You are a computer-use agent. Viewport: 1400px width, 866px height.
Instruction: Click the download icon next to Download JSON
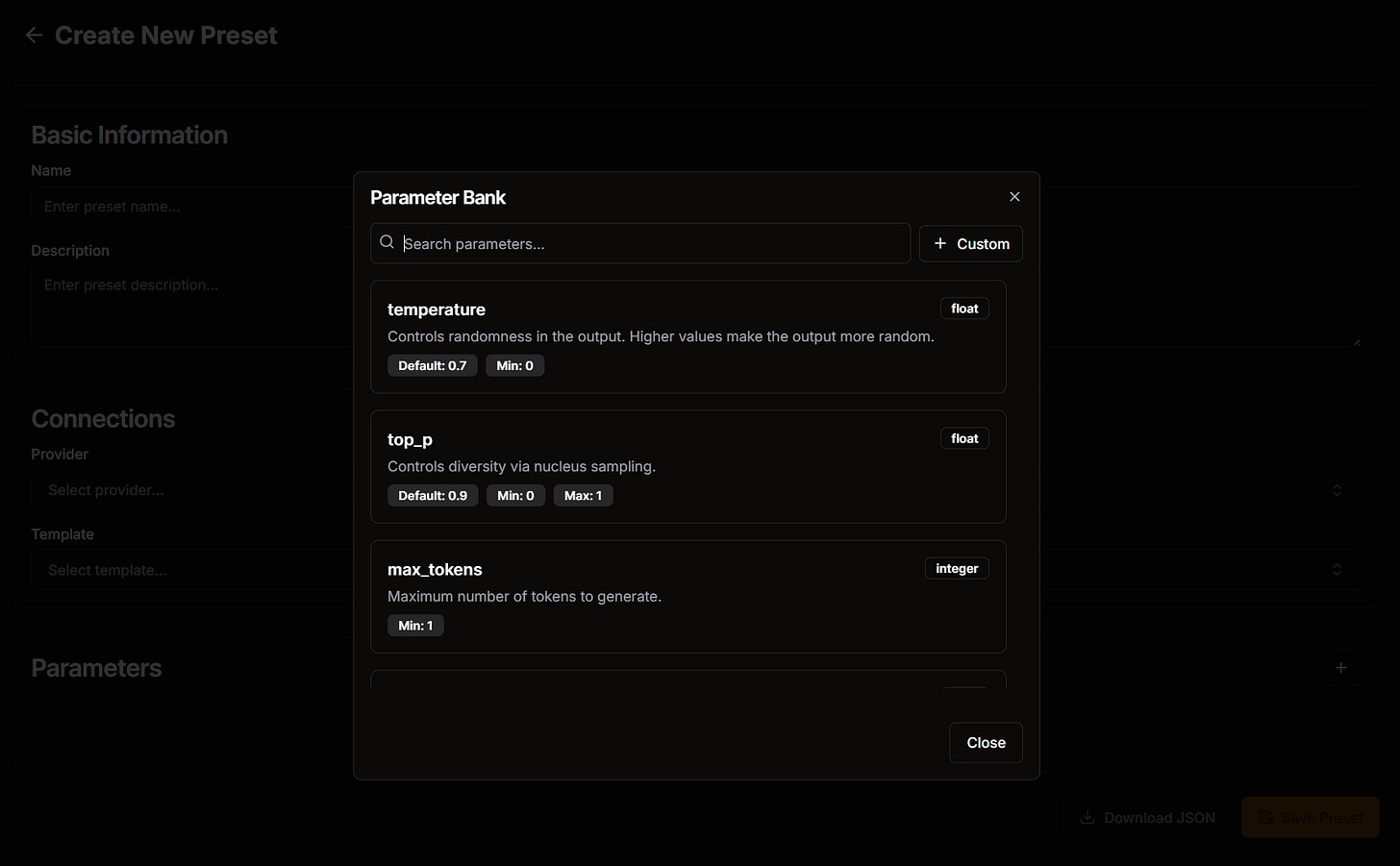click(1087, 817)
